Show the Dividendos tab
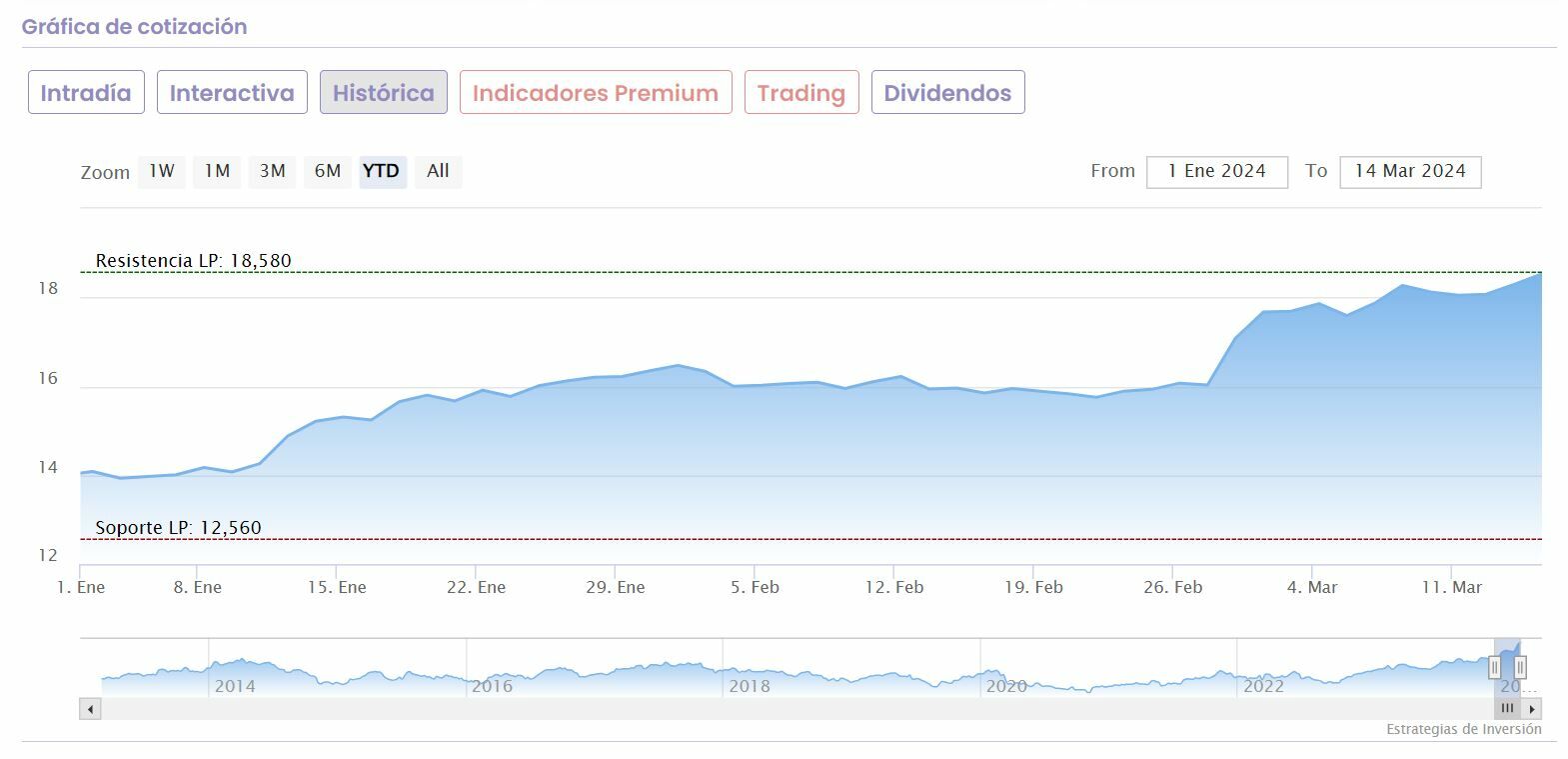 point(947,93)
